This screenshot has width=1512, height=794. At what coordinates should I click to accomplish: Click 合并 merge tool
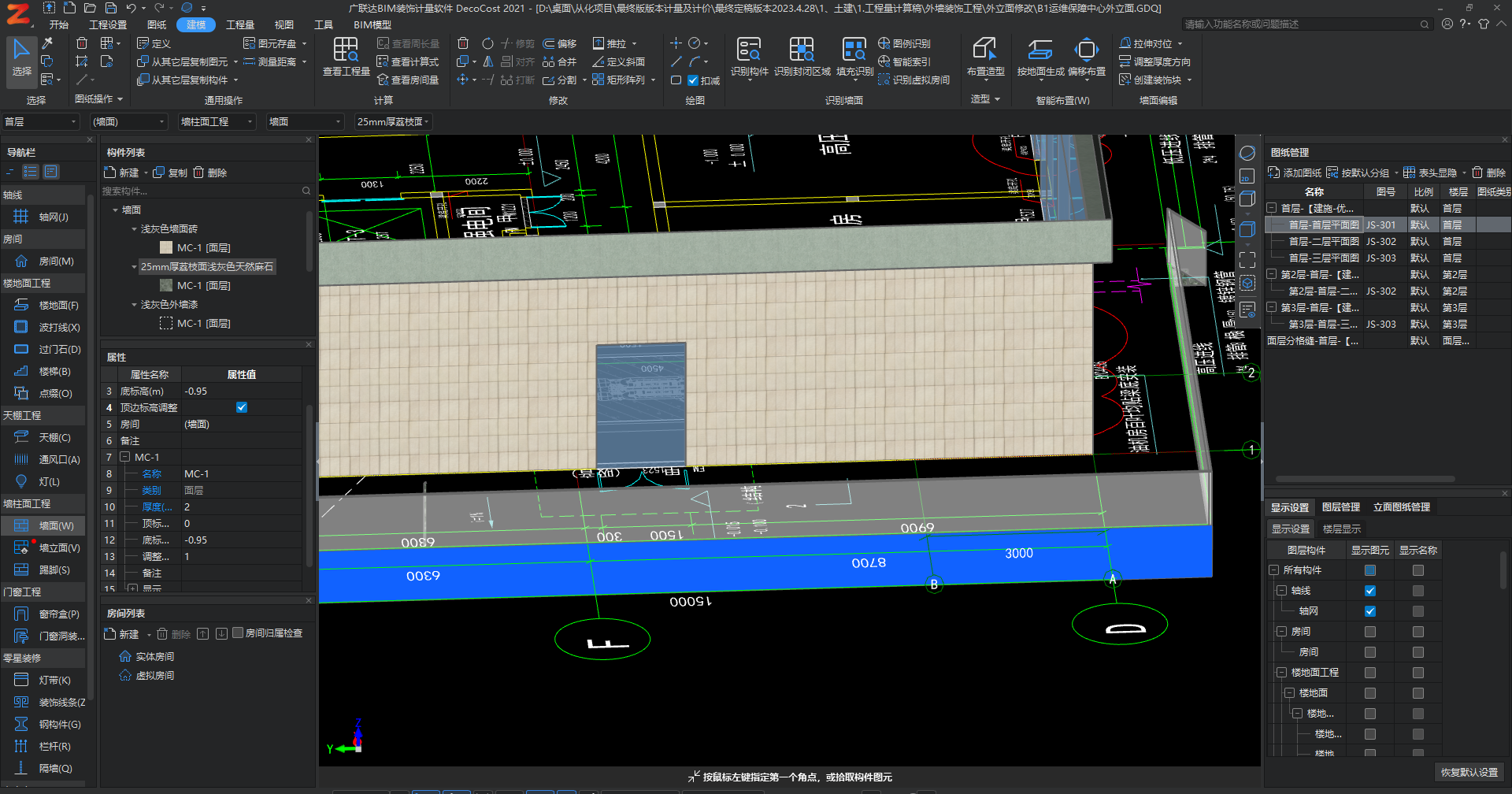point(560,61)
